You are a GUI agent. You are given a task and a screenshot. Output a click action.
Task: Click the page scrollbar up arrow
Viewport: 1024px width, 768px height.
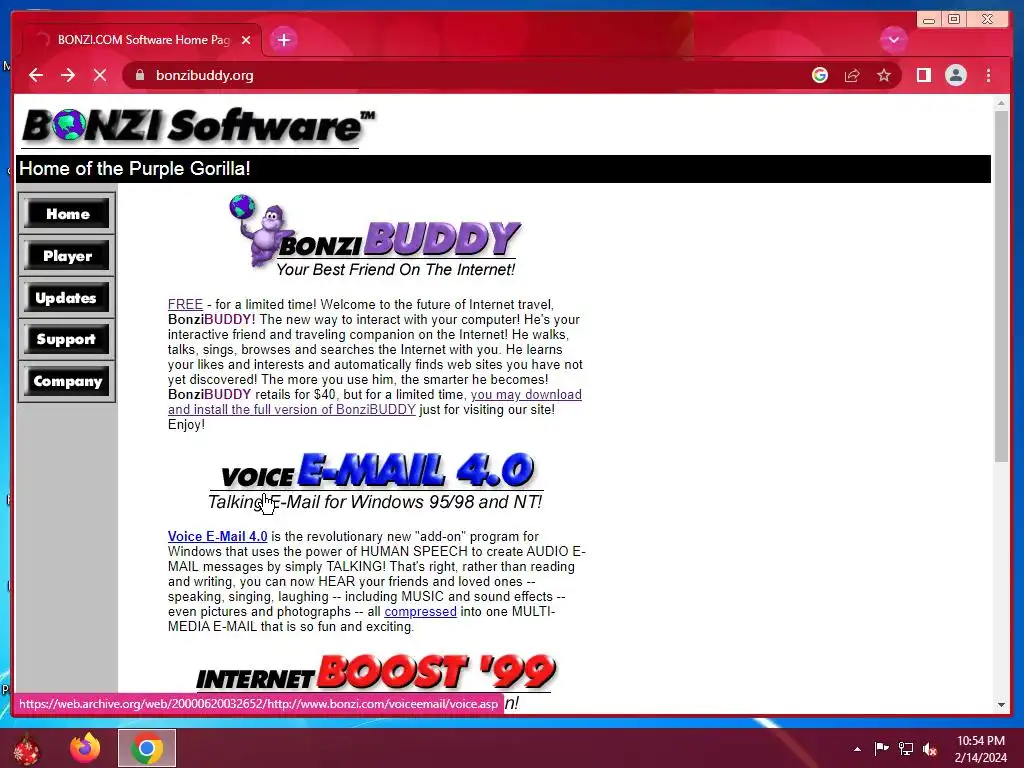click(1001, 103)
